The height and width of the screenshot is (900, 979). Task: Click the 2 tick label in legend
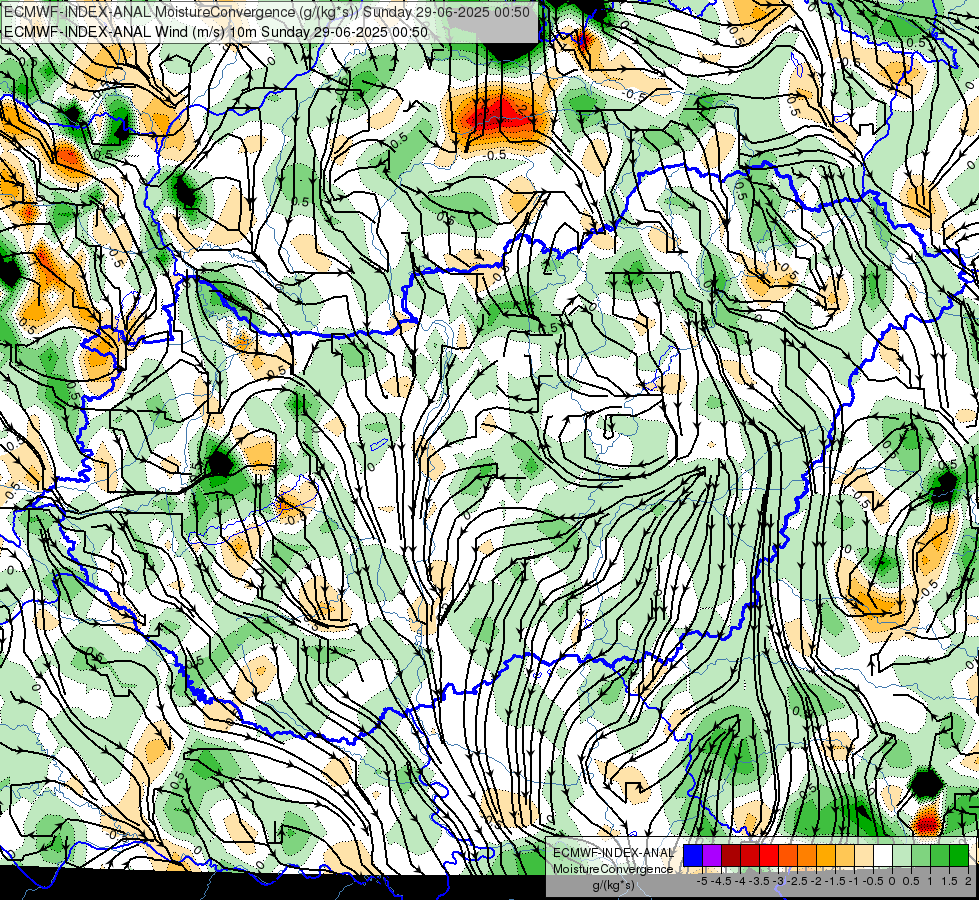(x=968, y=881)
